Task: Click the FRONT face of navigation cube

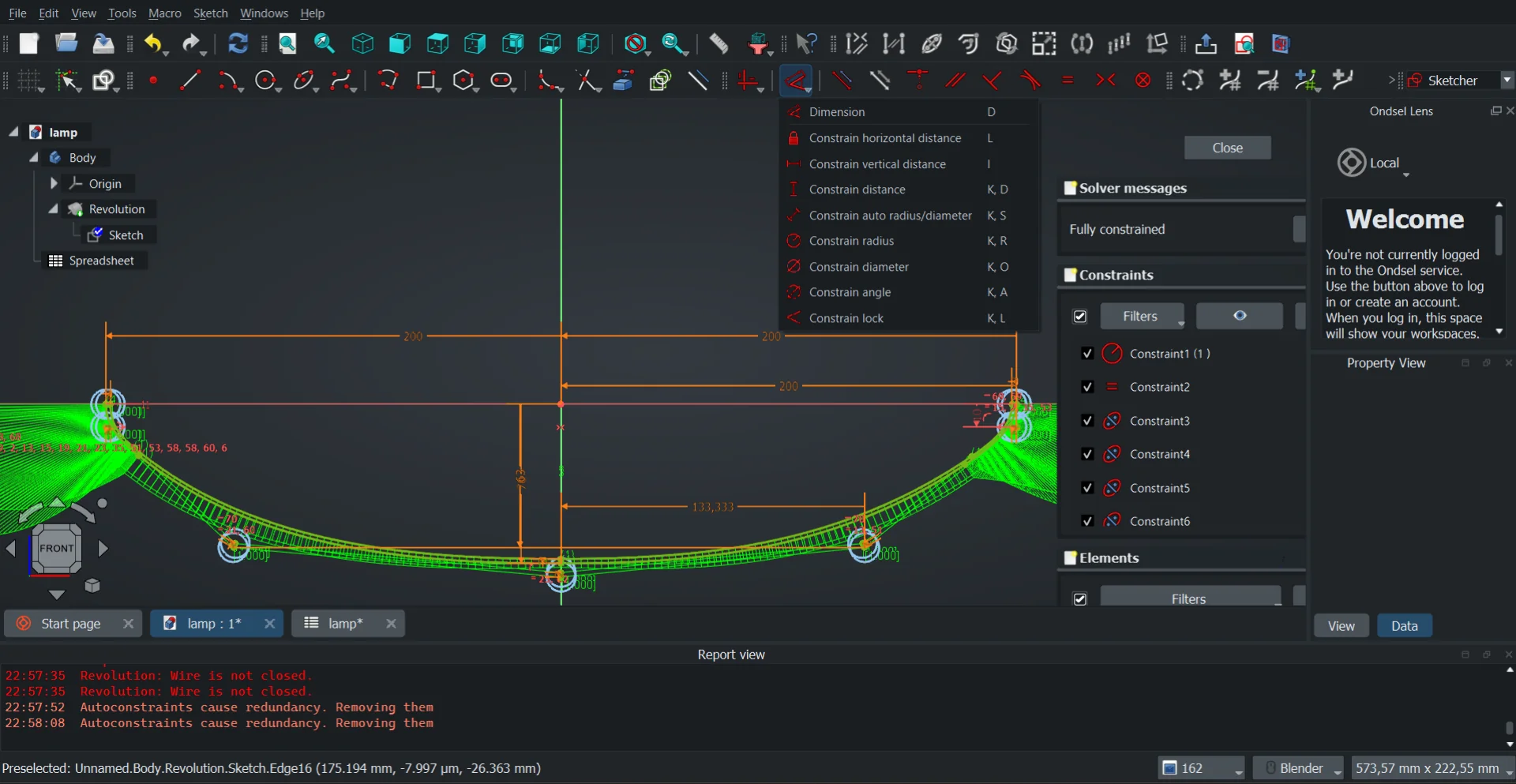Action: click(x=57, y=548)
